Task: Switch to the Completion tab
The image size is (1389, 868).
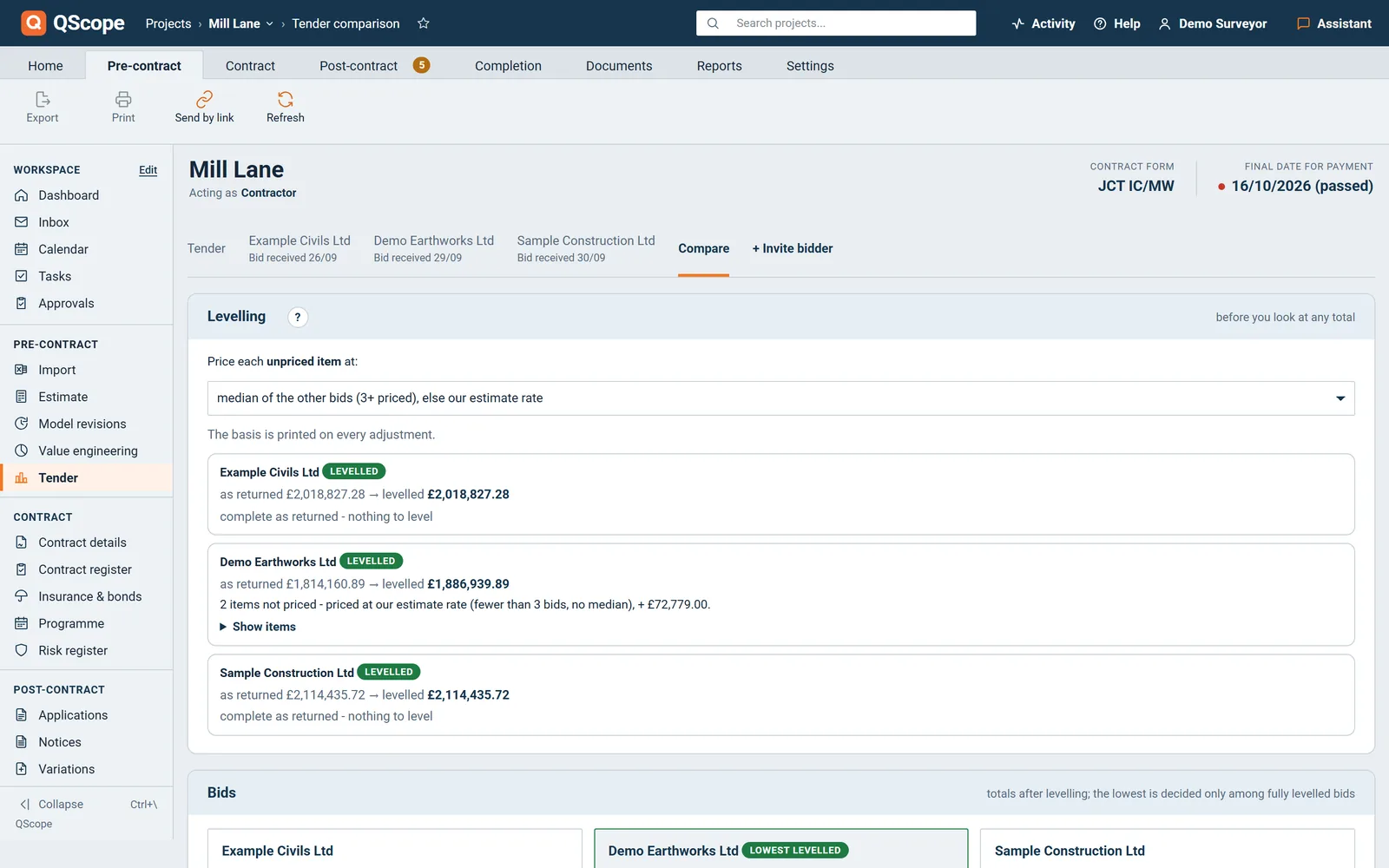Action: [x=508, y=66]
